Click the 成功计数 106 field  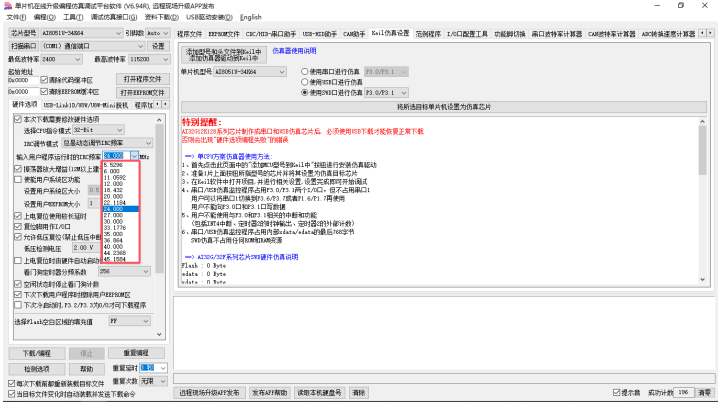pos(683,392)
